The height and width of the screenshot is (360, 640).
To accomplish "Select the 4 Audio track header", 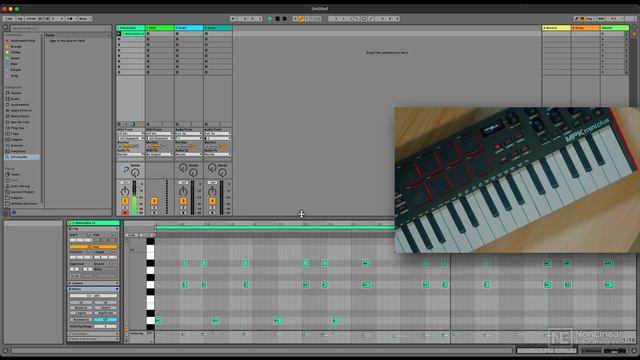I will click(218, 28).
